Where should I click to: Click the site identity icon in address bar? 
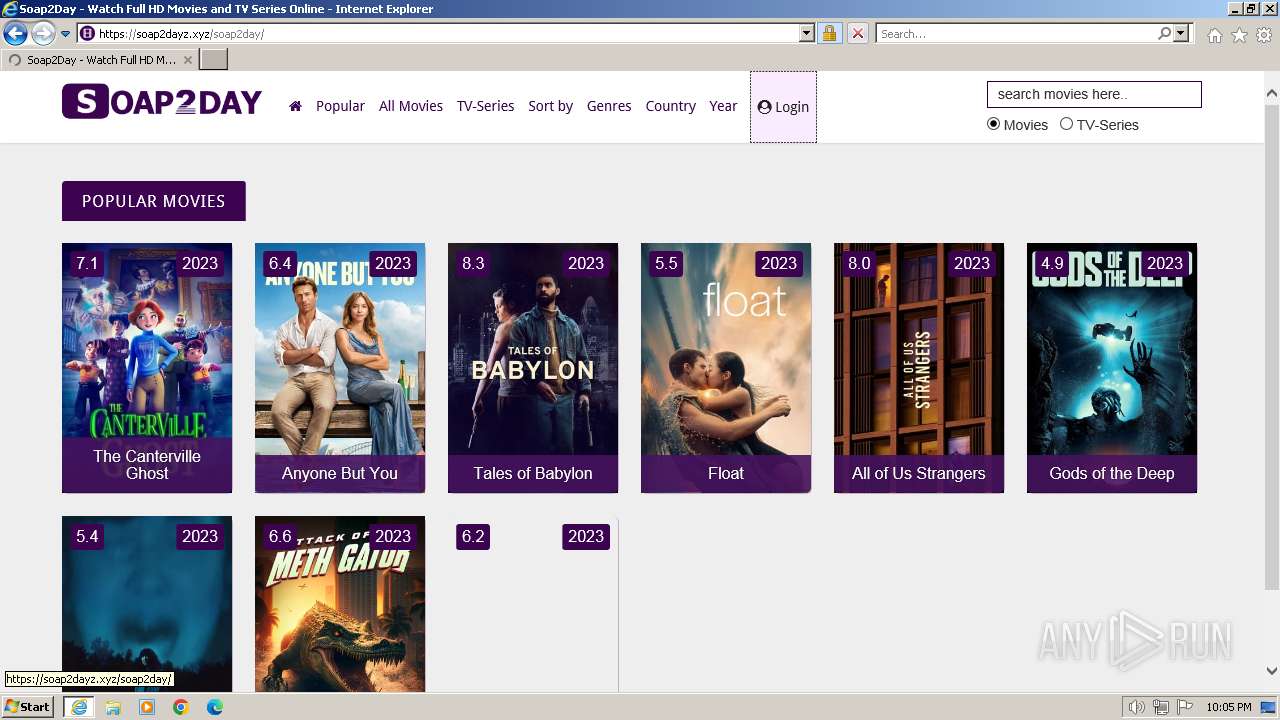(87, 34)
